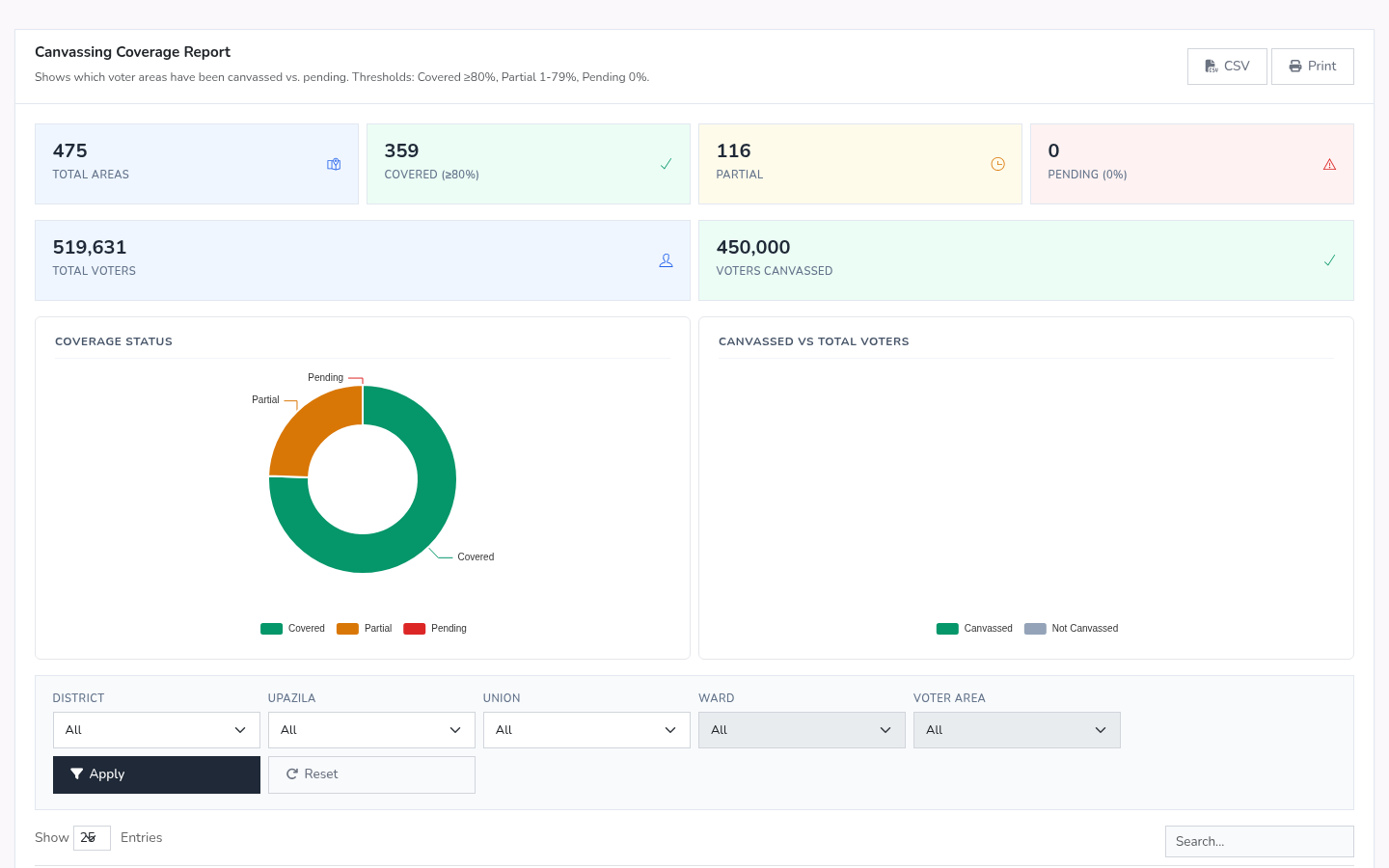The height and width of the screenshot is (868, 1389).
Task: Expand the Union dropdown
Action: click(x=586, y=730)
